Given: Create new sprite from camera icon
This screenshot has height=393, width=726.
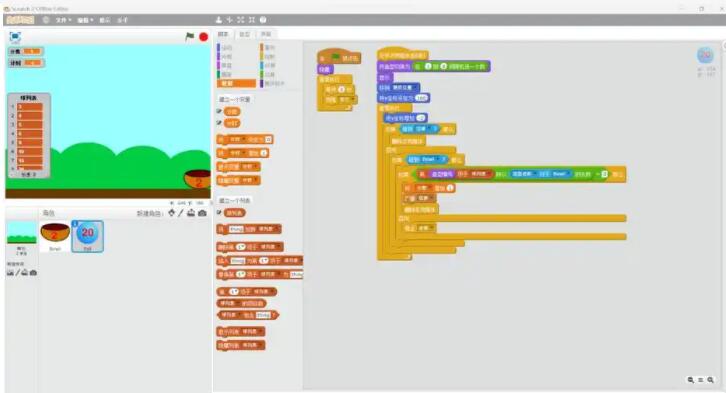Looking at the screenshot, I should 202,213.
